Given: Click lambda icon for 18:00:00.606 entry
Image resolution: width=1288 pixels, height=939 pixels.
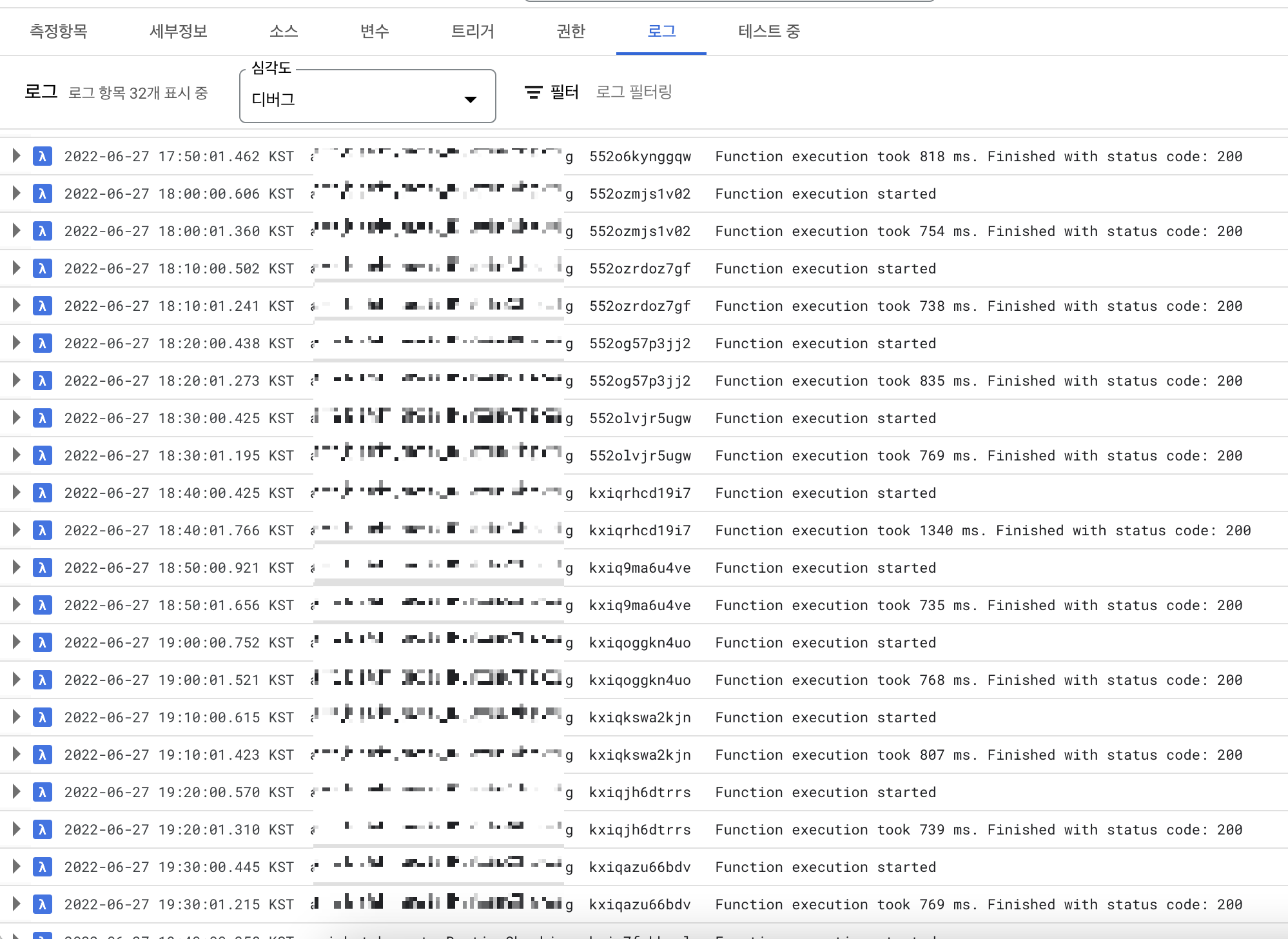Looking at the screenshot, I should click(x=43, y=193).
